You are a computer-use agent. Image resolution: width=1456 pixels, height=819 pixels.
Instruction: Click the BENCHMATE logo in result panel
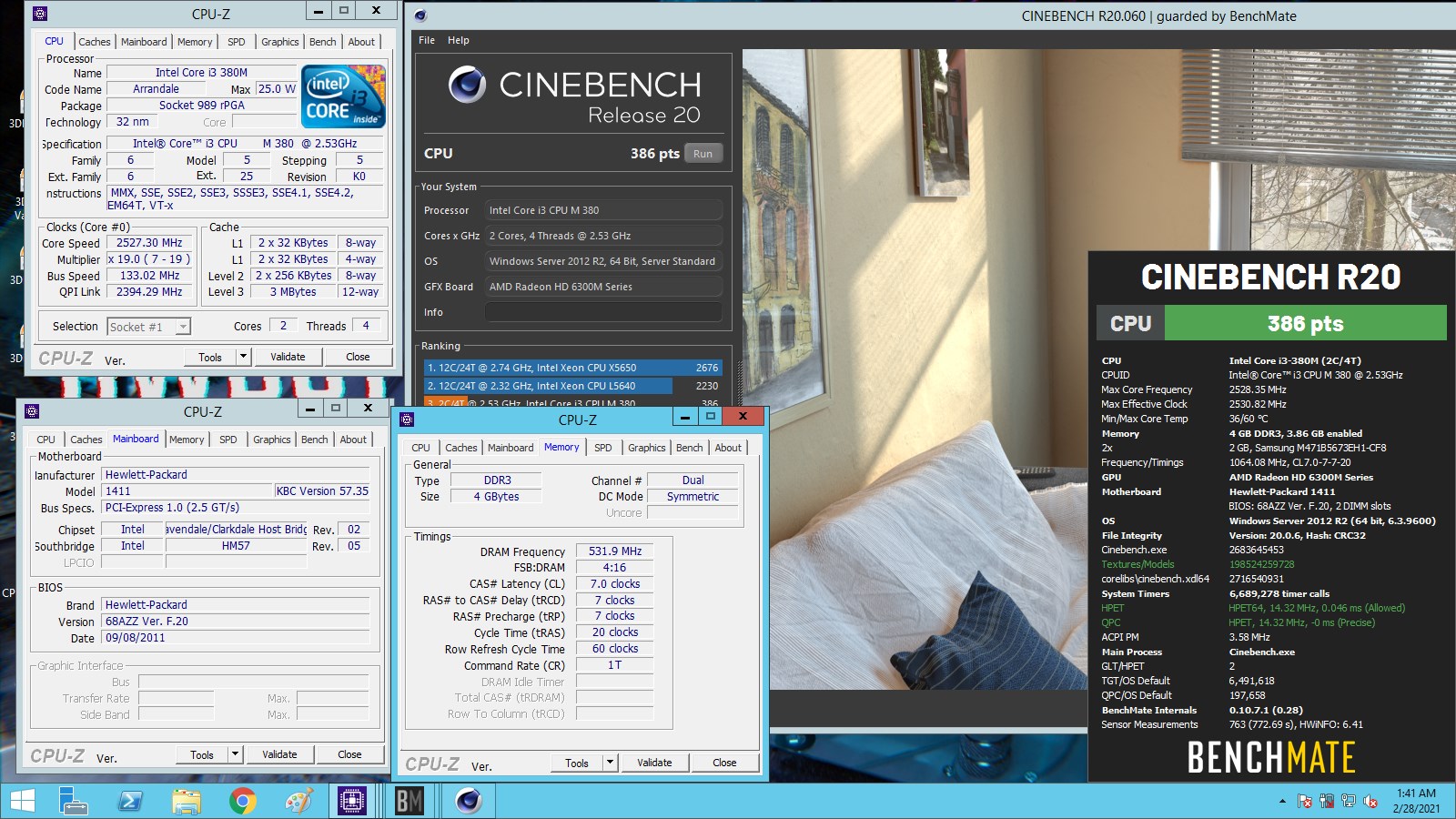(1271, 757)
